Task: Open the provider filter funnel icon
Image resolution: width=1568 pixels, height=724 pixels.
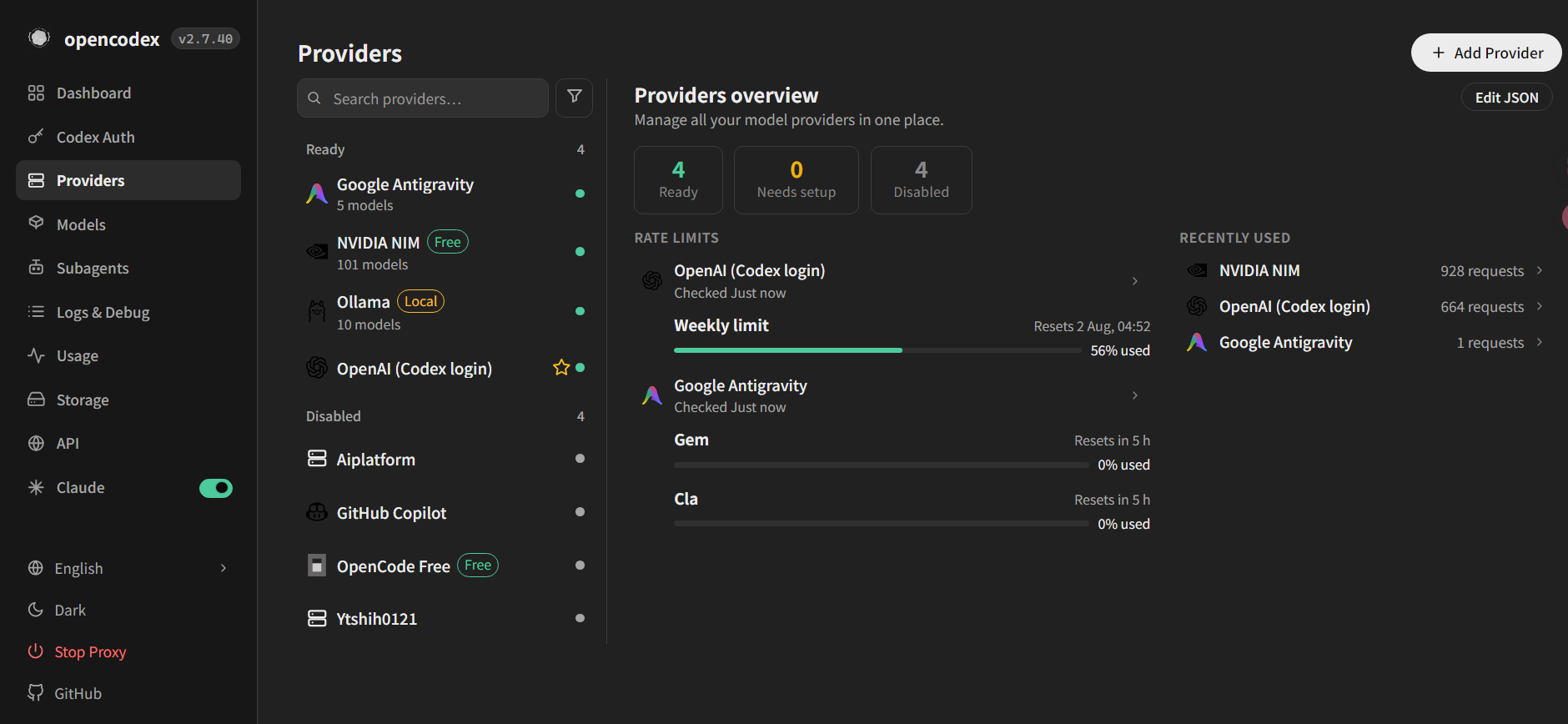Action: click(575, 97)
